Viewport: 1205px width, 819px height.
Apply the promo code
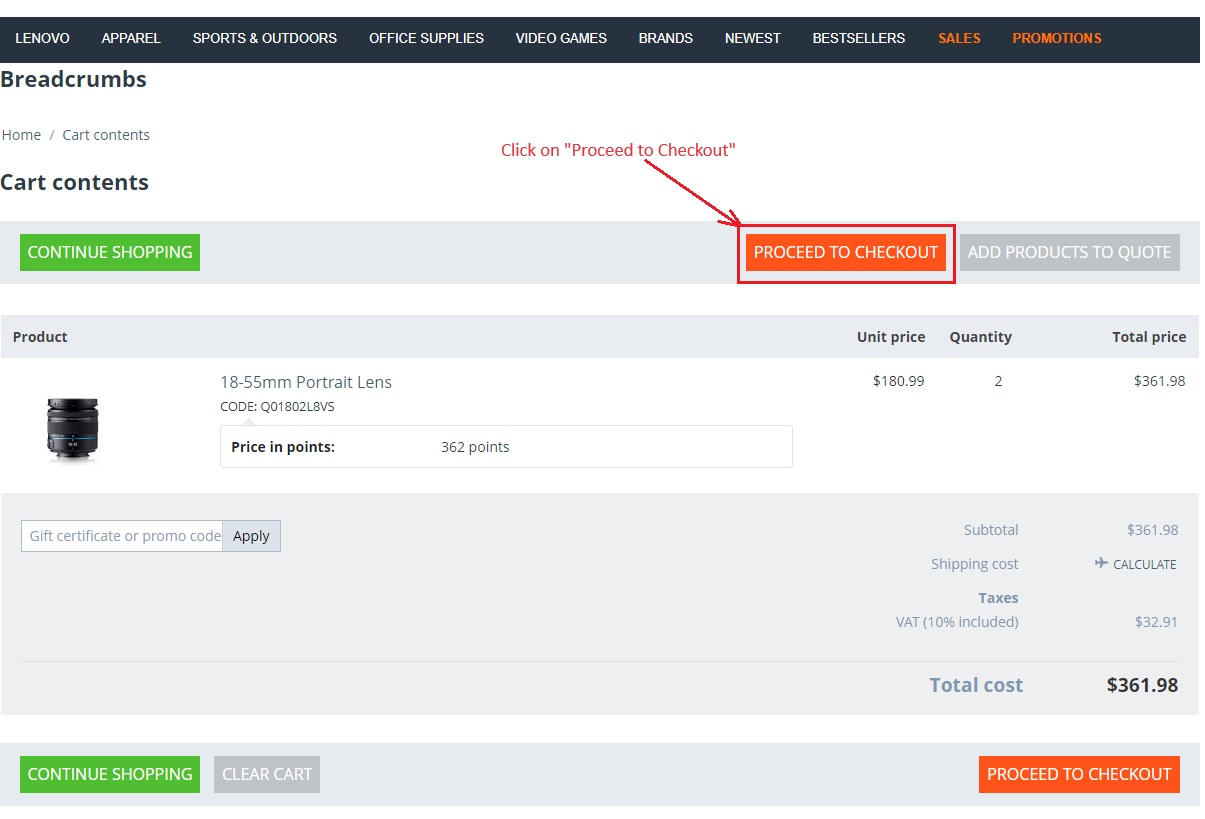tap(252, 536)
